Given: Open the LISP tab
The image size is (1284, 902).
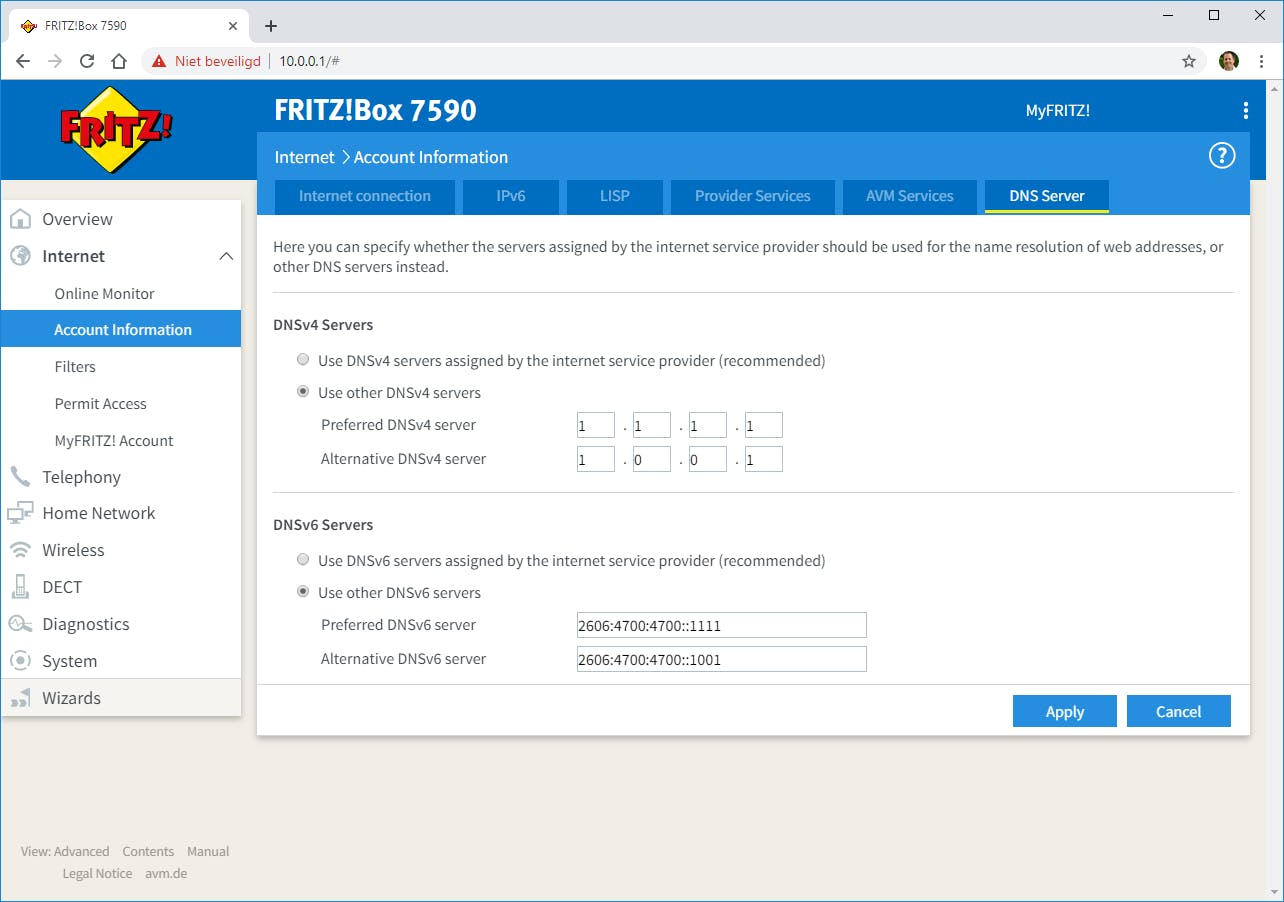Looking at the screenshot, I should [614, 196].
